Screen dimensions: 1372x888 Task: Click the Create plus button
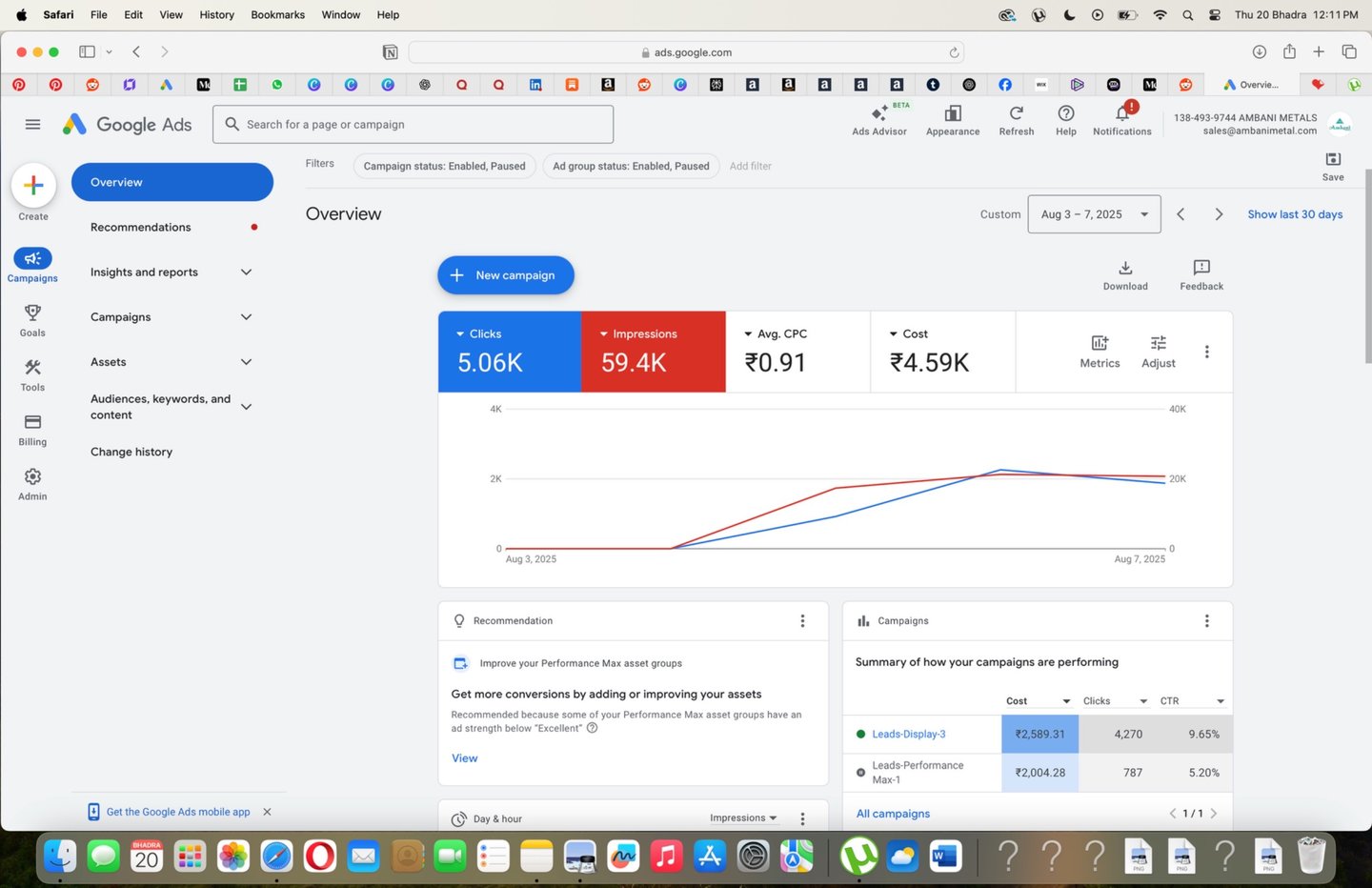[x=33, y=185]
